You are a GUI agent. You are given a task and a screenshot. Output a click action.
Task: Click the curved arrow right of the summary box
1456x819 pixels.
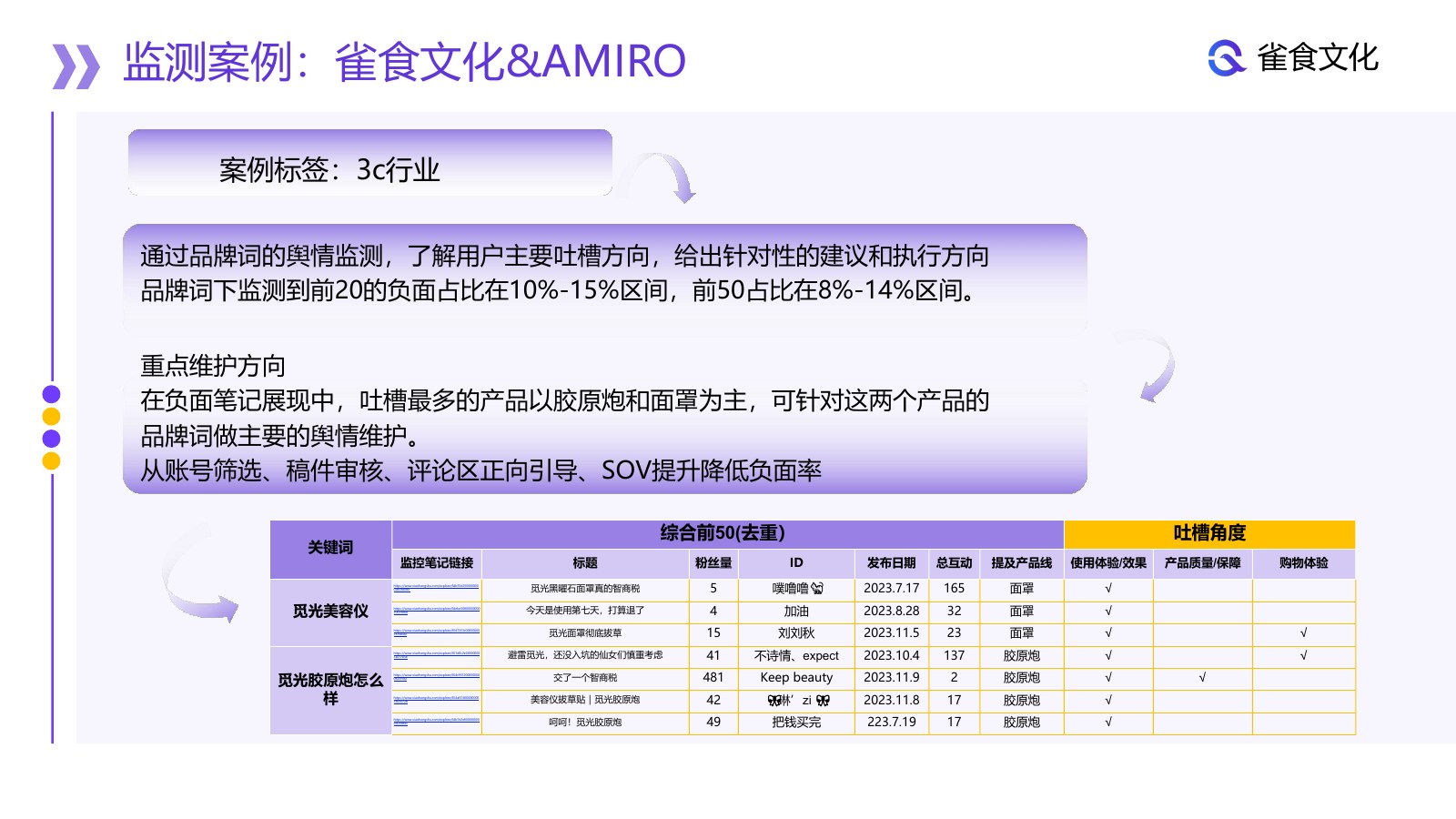pyautogui.click(x=1151, y=366)
